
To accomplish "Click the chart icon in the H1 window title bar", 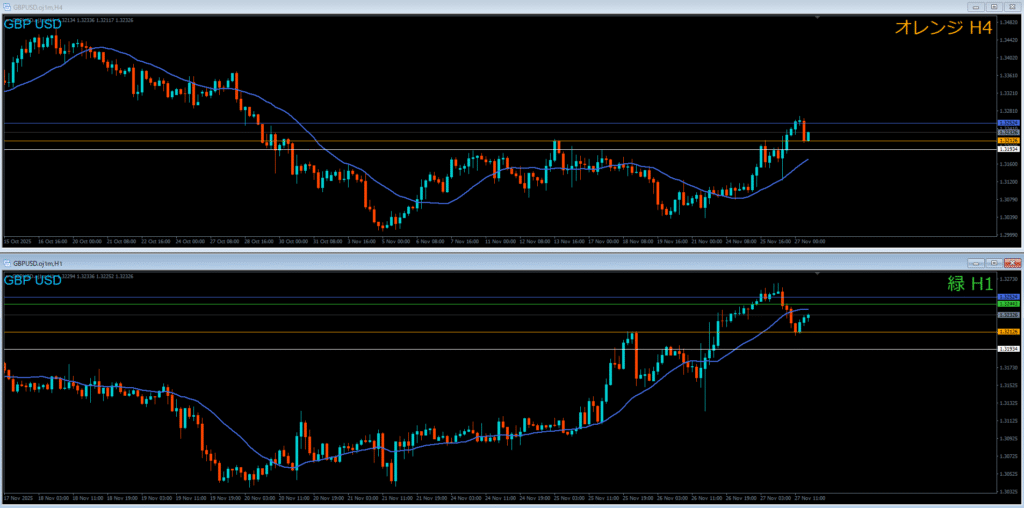I will point(7,262).
